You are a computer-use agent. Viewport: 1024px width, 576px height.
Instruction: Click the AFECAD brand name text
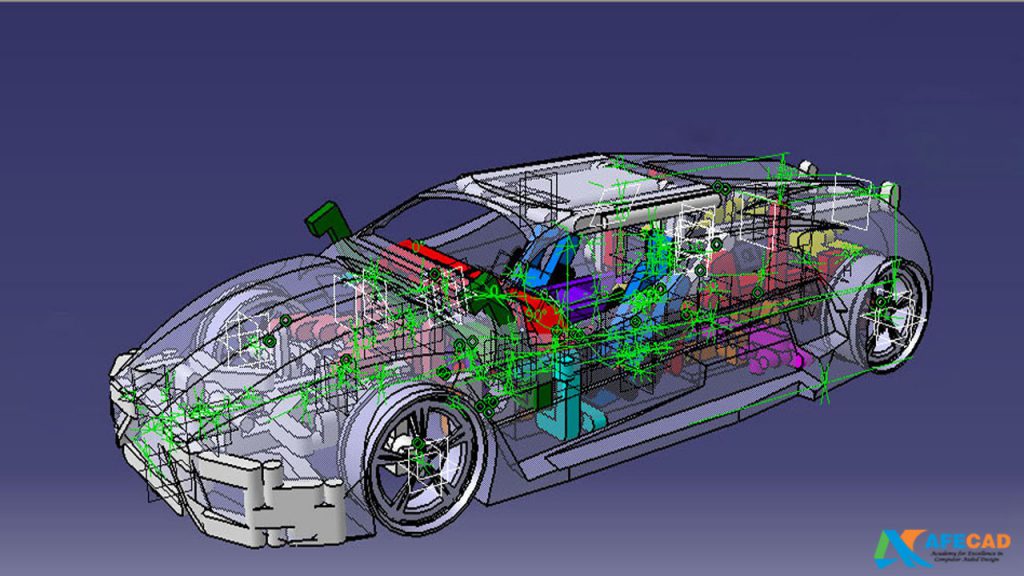pyautogui.click(x=965, y=538)
